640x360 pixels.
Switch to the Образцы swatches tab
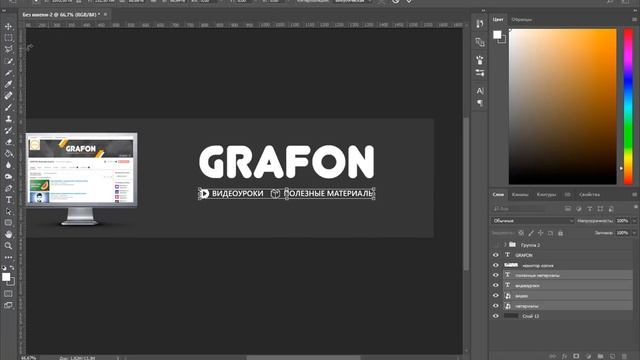tap(522, 20)
